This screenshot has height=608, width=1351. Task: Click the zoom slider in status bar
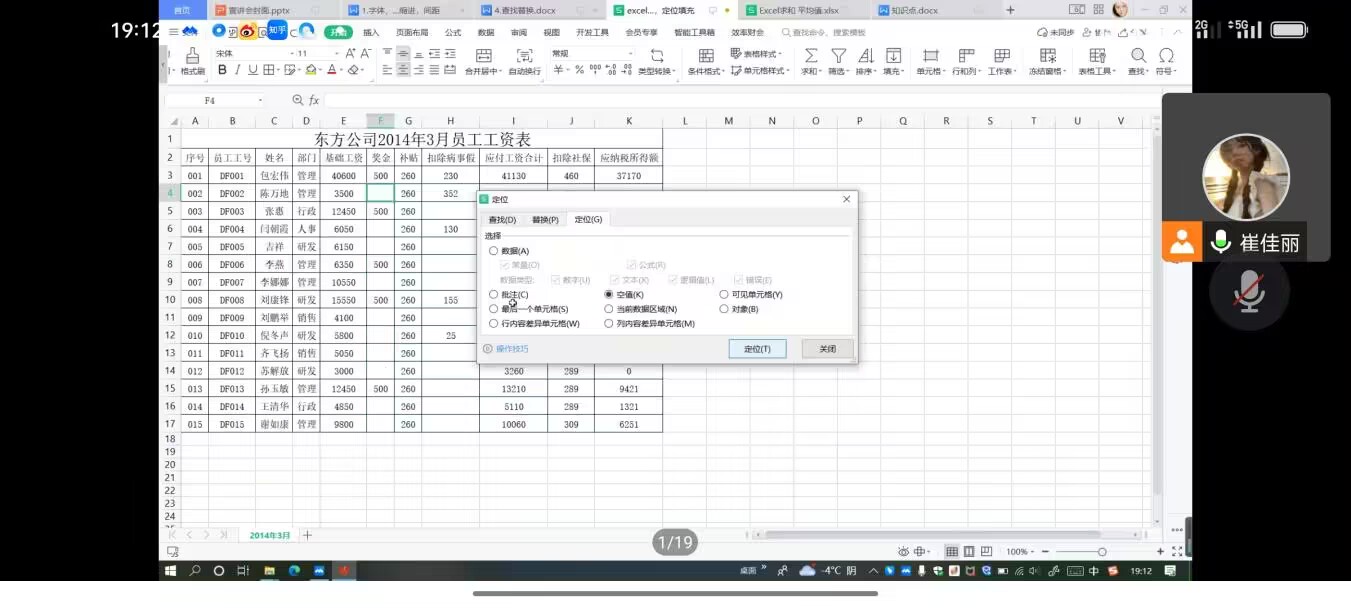pos(1101,552)
